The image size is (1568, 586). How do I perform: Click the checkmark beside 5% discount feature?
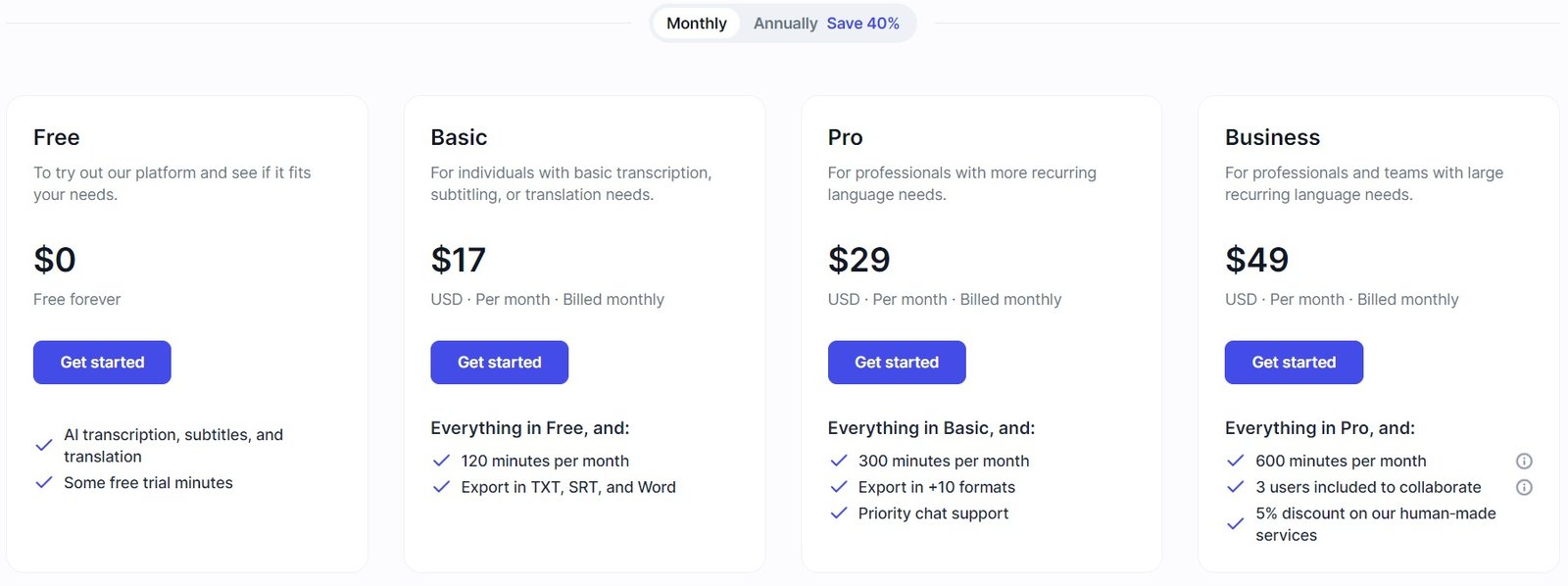pyautogui.click(x=1235, y=524)
